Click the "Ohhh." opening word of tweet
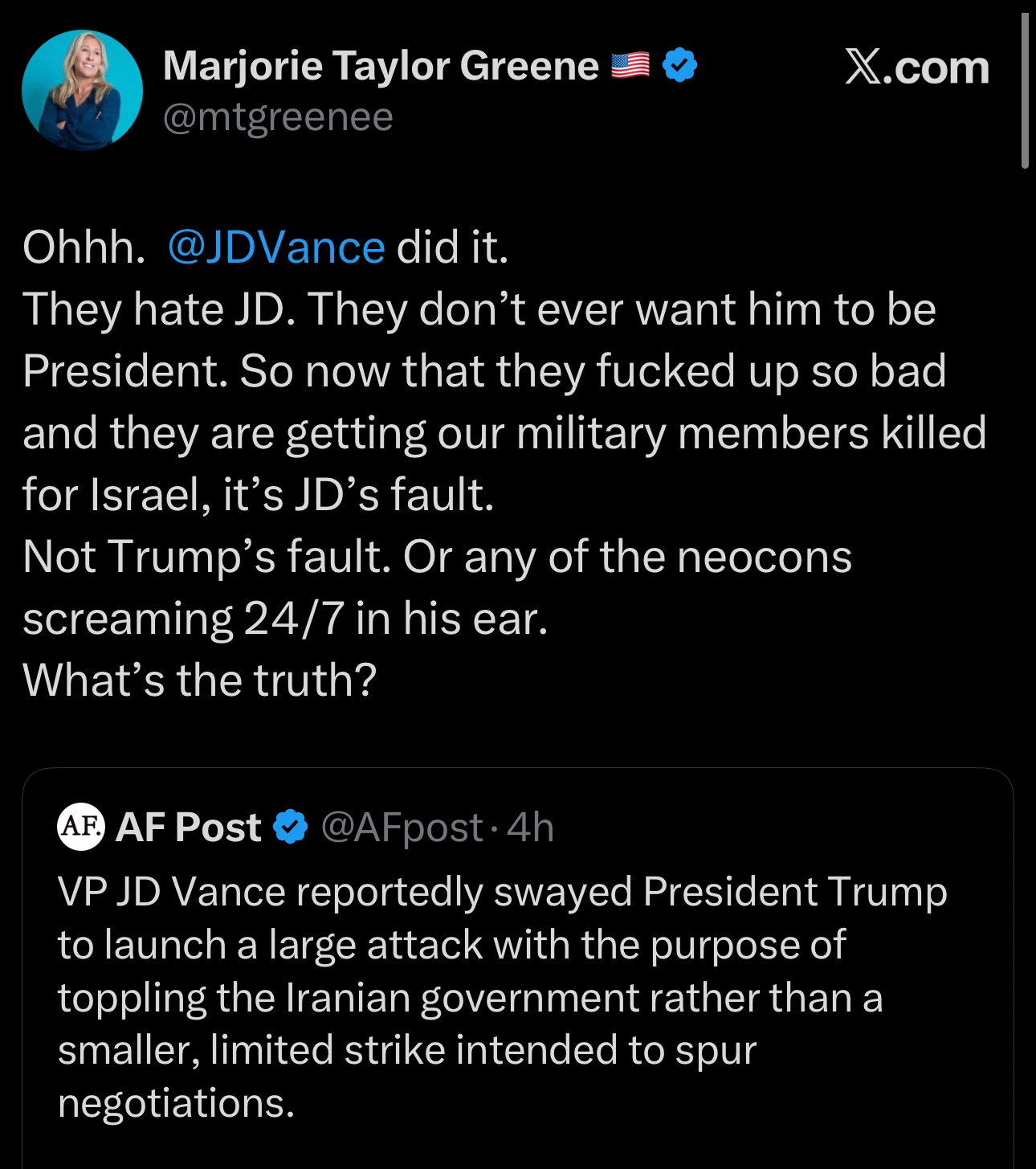The height and width of the screenshot is (1169, 1036). point(84,247)
